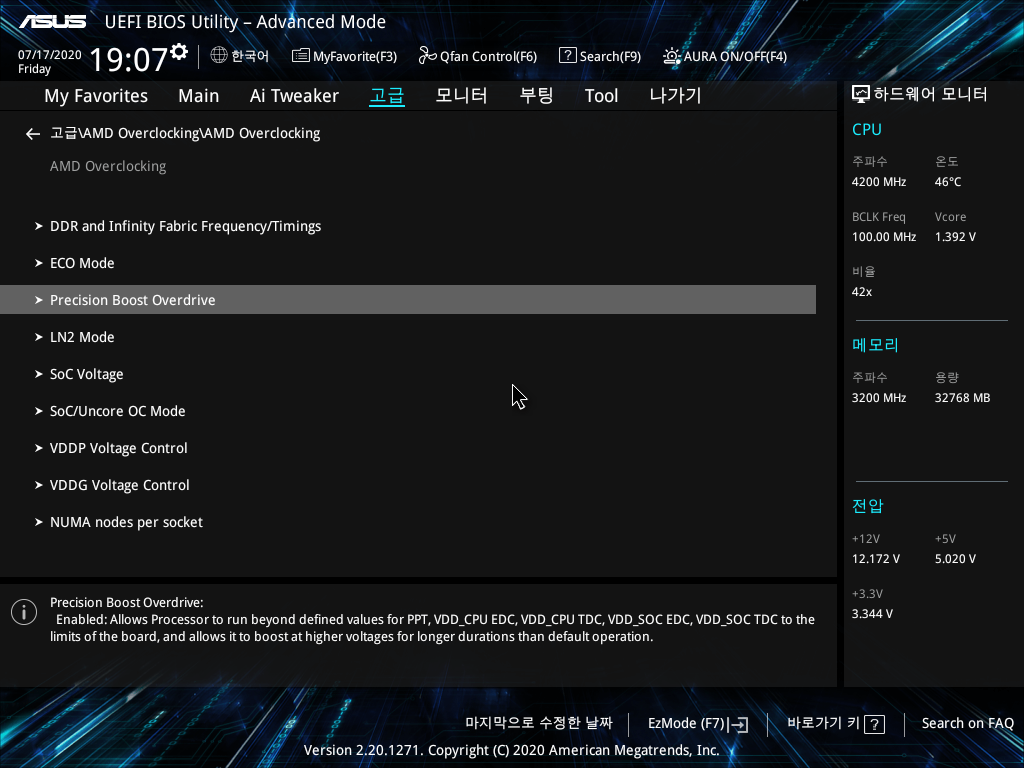Viewport: 1024px width, 768px height.
Task: Click the 19:07 clock time
Action: point(129,59)
